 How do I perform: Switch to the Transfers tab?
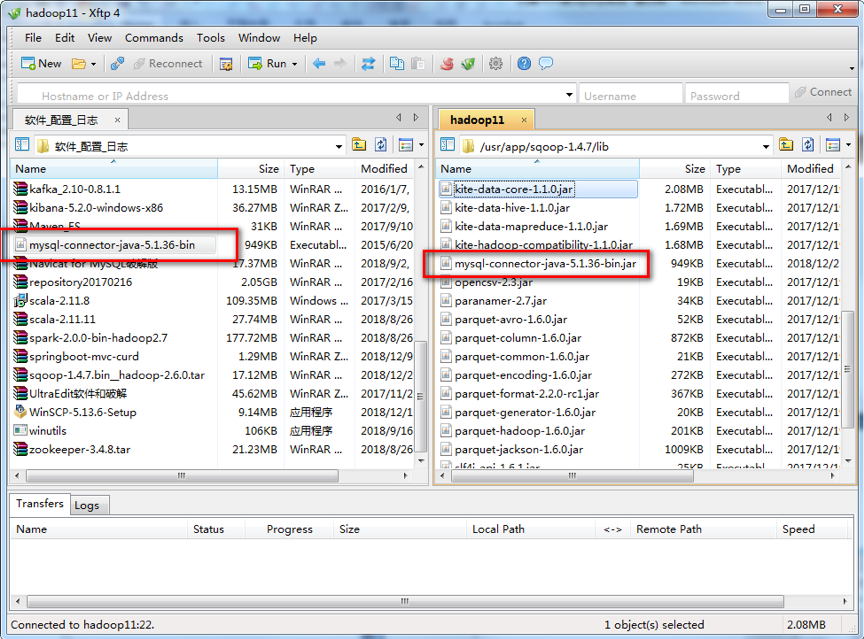40,503
